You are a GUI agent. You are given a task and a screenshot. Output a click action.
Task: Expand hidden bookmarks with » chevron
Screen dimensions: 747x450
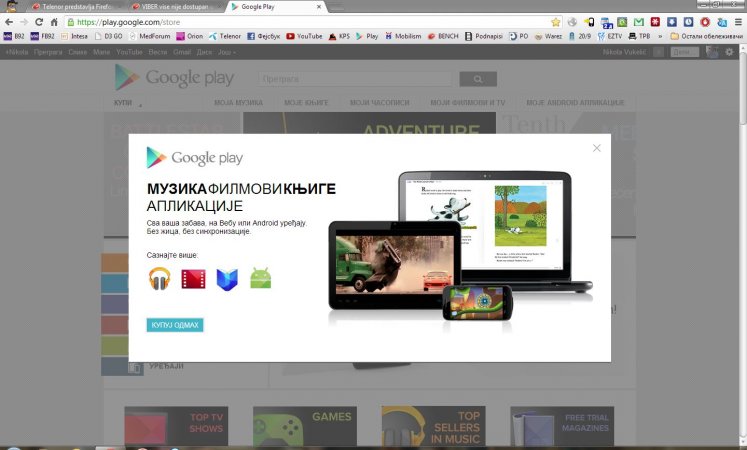[660, 36]
